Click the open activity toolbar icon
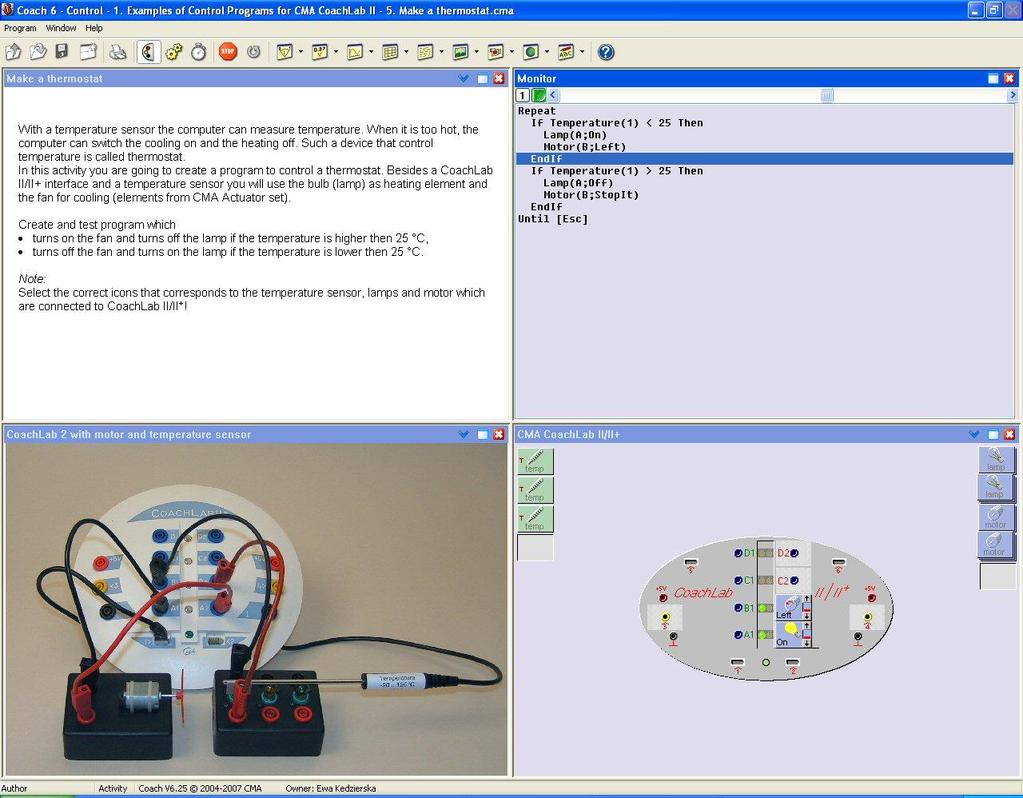The width and height of the screenshot is (1023, 798). [x=14, y=52]
